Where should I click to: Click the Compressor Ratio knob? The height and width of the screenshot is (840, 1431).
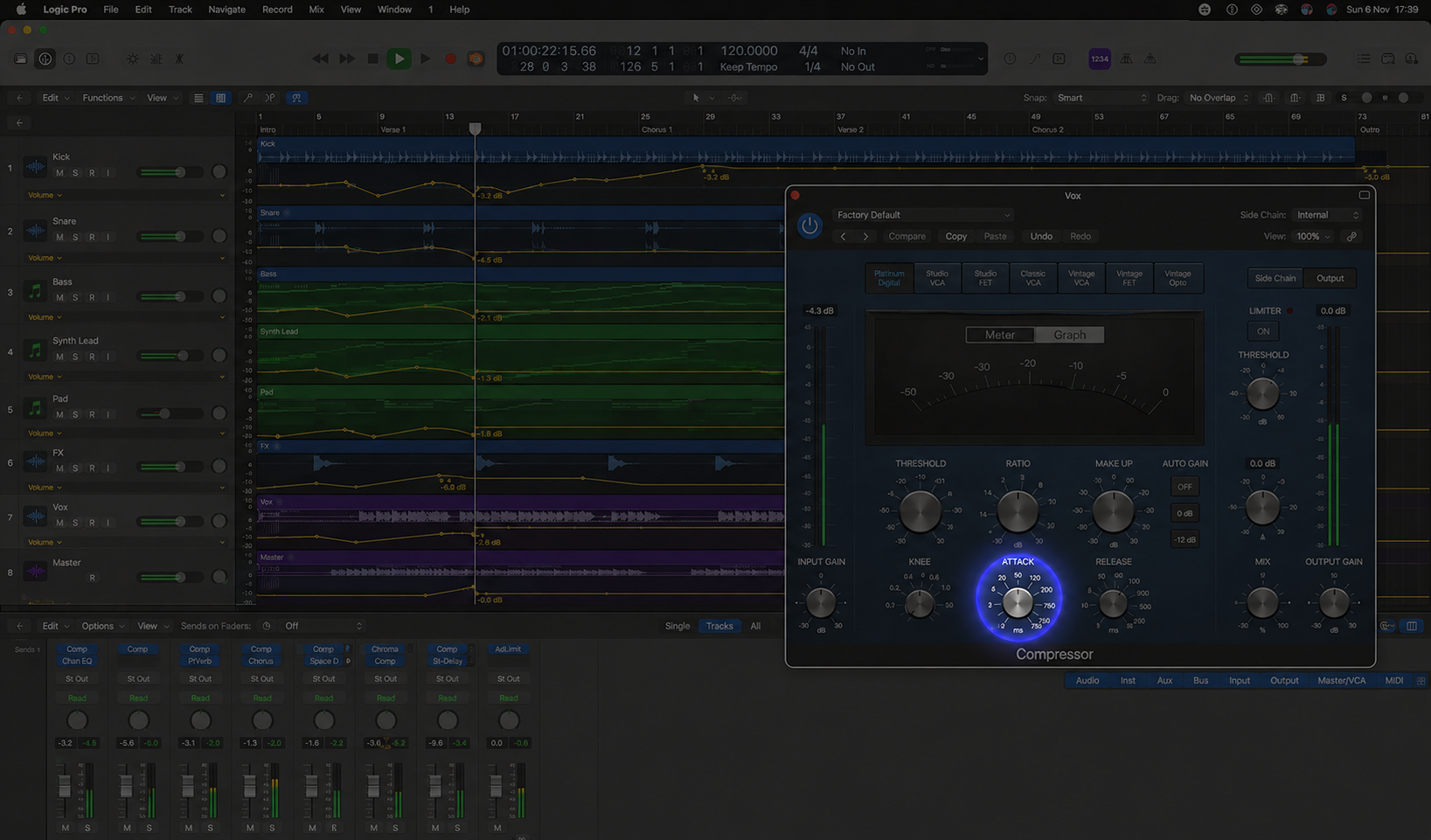click(1018, 511)
